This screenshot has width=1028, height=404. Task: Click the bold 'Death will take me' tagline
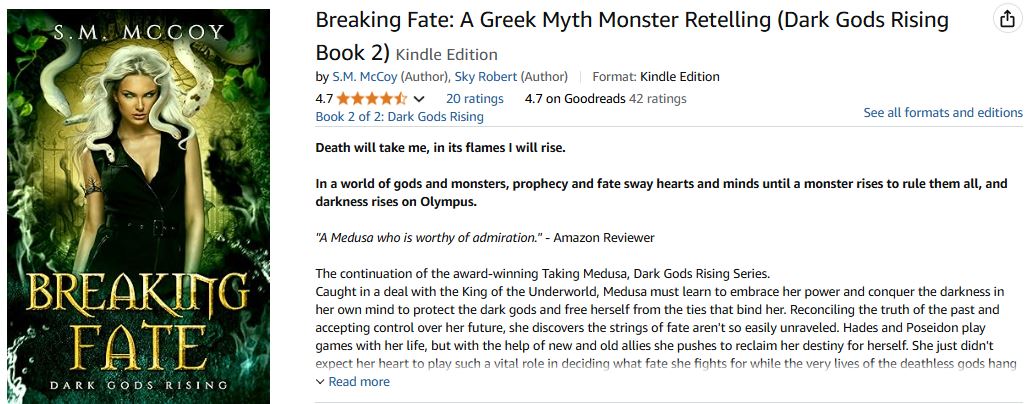pyautogui.click(x=440, y=148)
